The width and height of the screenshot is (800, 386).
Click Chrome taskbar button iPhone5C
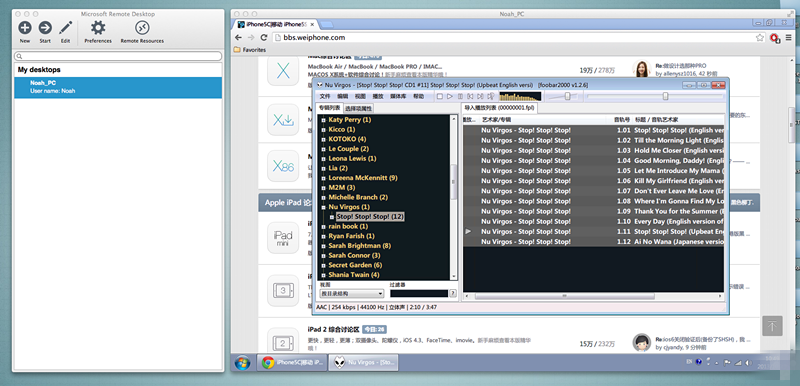tap(291, 363)
